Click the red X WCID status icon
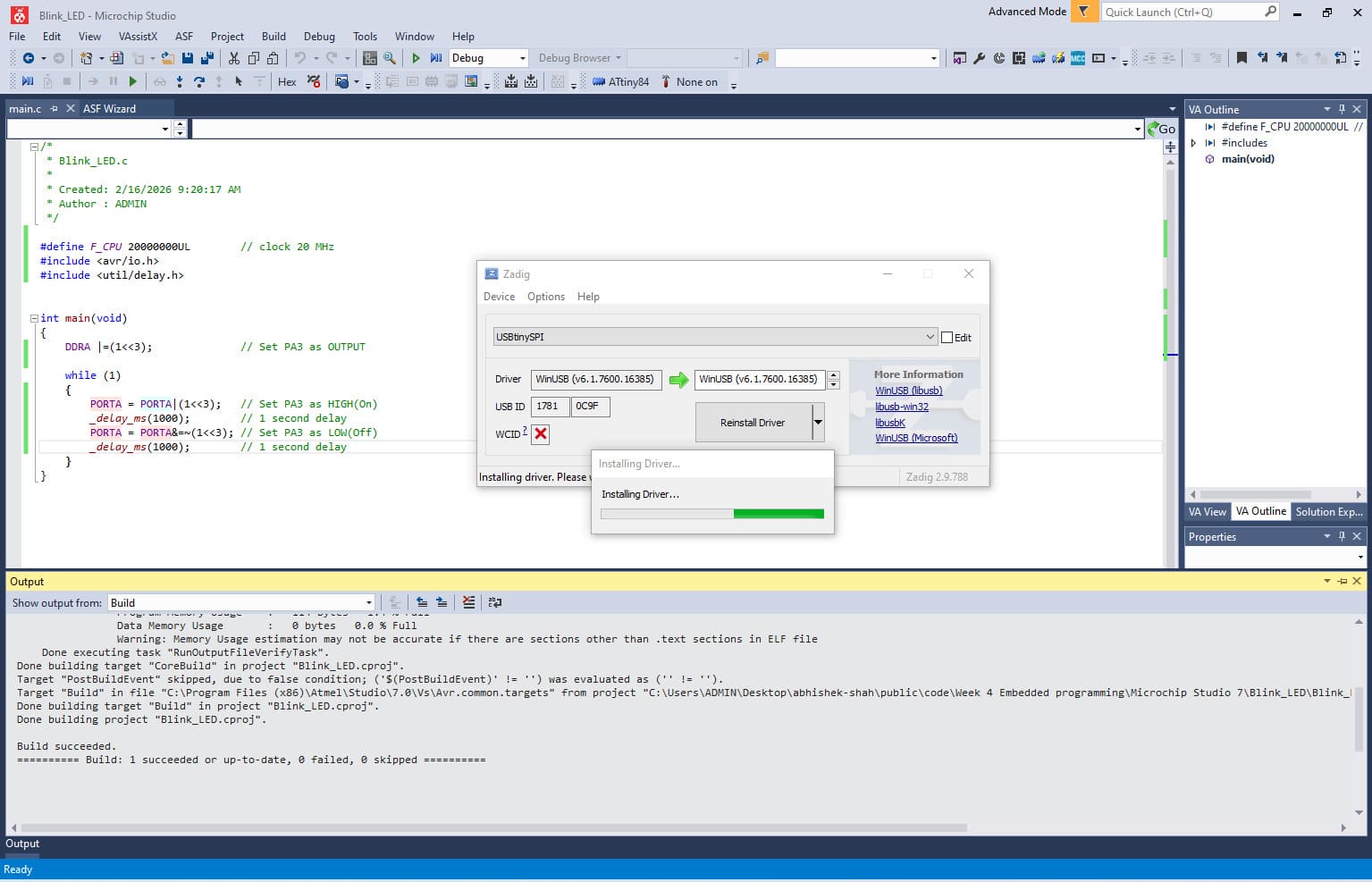This screenshot has width=1372, height=882. coord(541,434)
